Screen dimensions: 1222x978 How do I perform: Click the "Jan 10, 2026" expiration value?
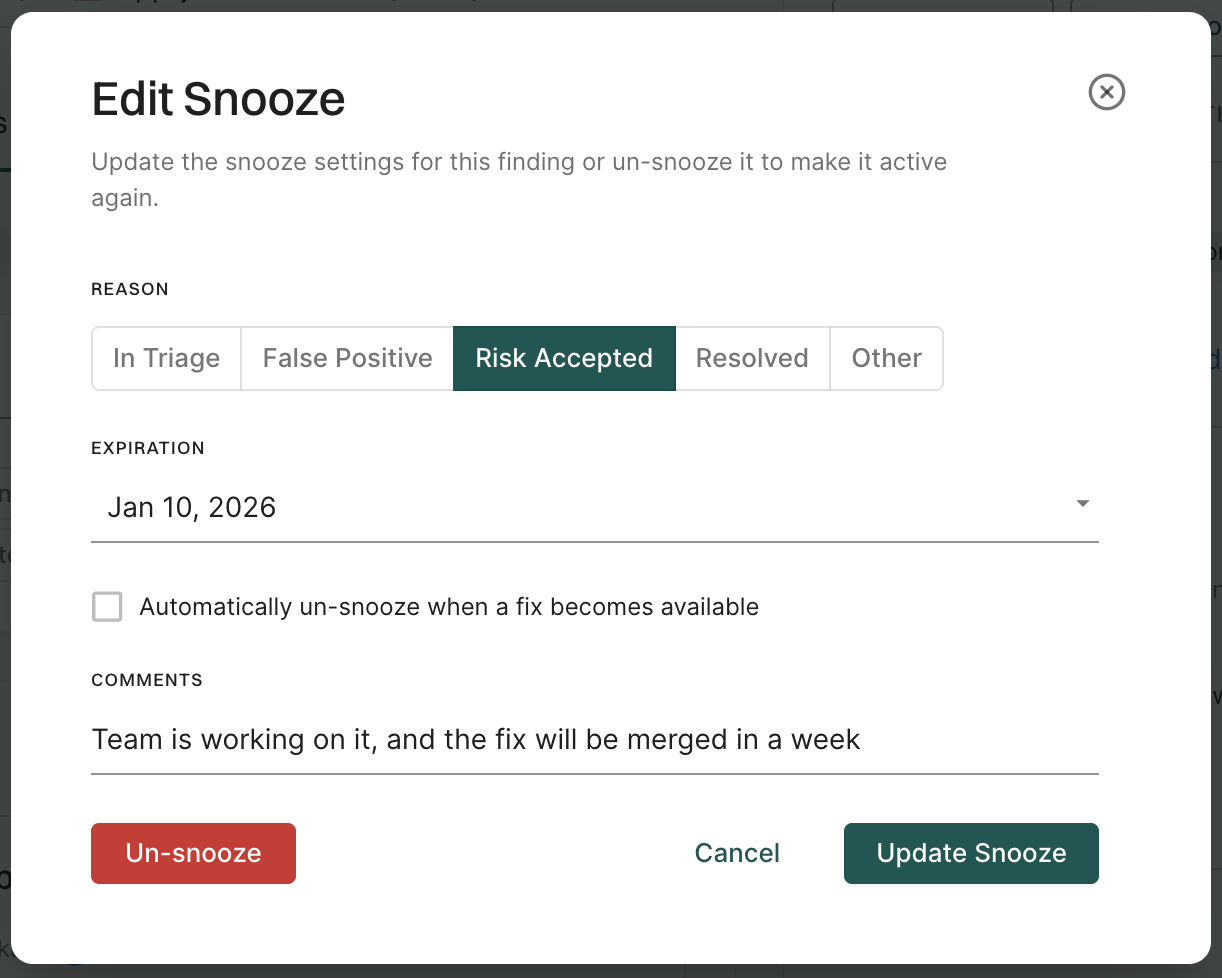[x=191, y=507]
